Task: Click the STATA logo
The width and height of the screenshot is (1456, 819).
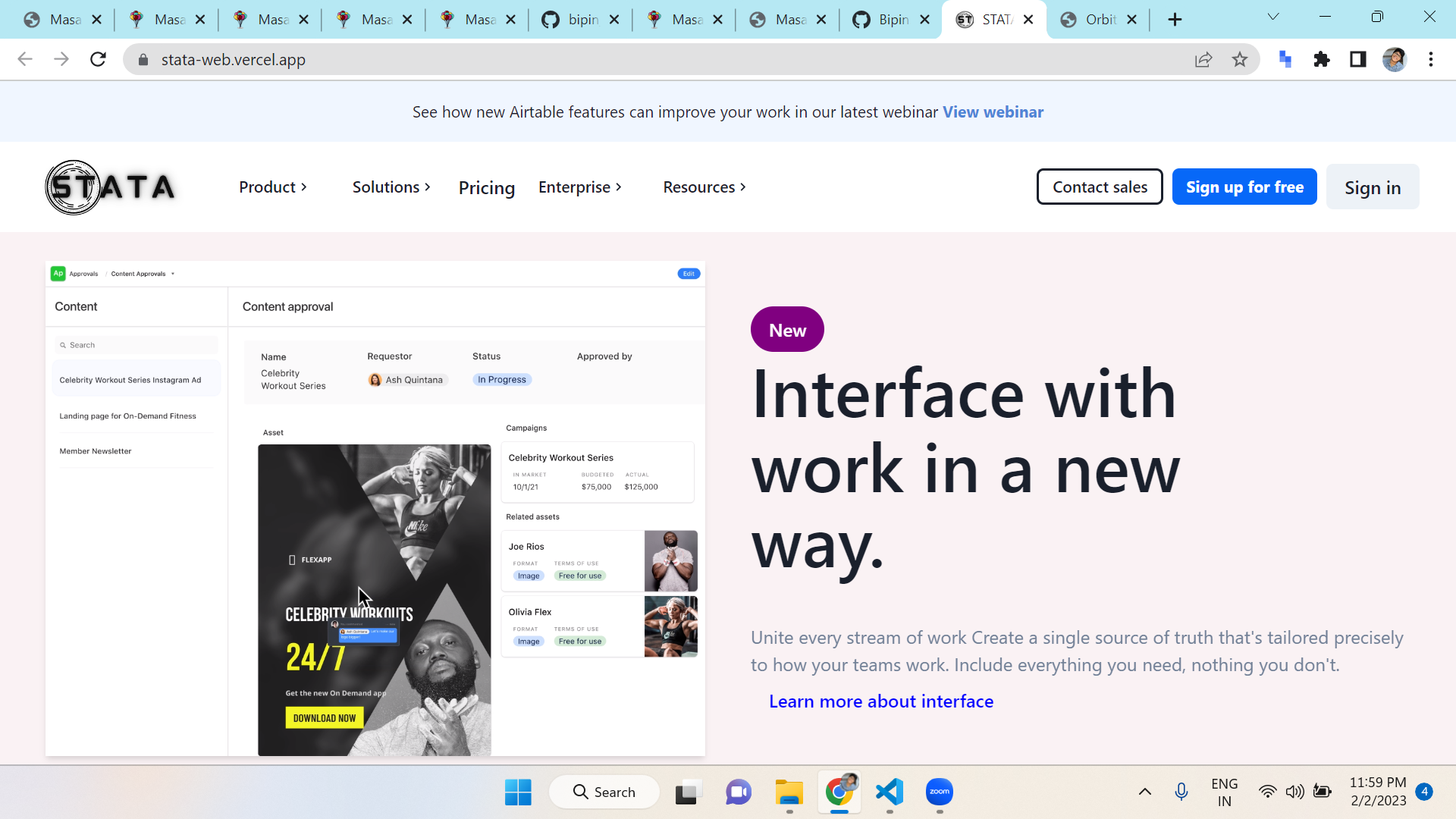Action: coord(110,187)
